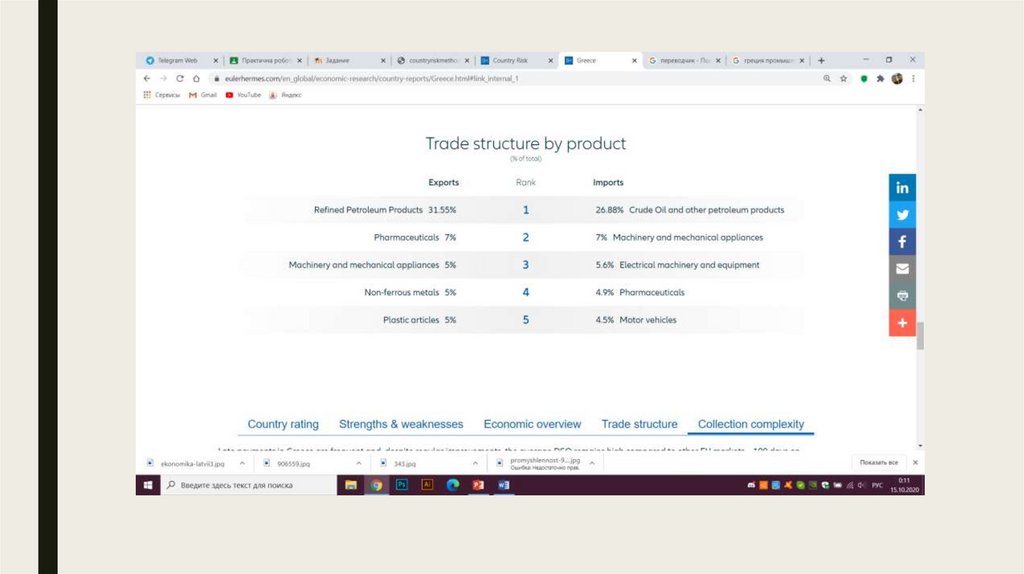This screenshot has height=574, width=1024.
Task: Click the address bar URL
Action: pos(371,78)
